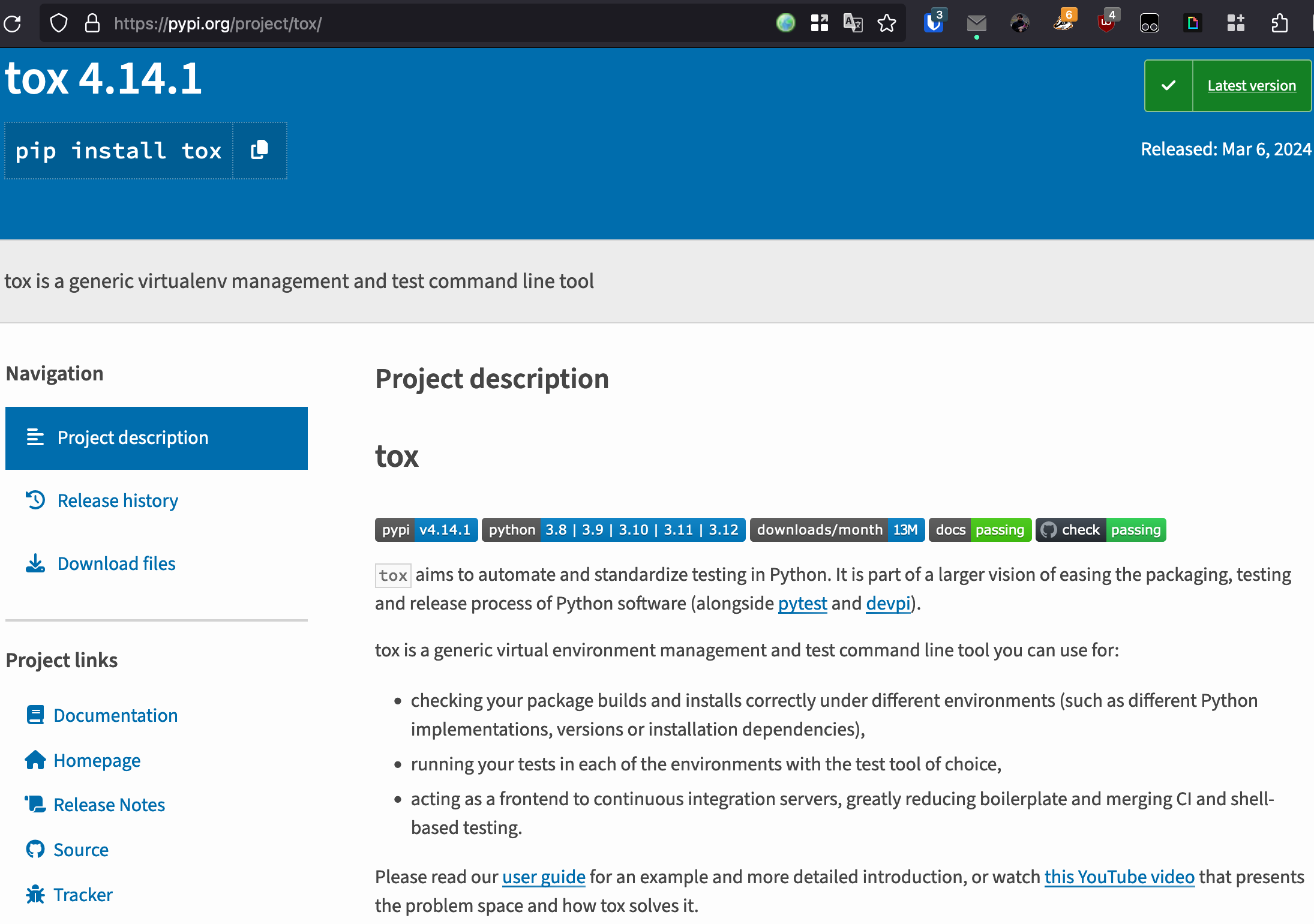The width and height of the screenshot is (1314, 924).
Task: Follow the Homepage project link
Action: coord(97,760)
